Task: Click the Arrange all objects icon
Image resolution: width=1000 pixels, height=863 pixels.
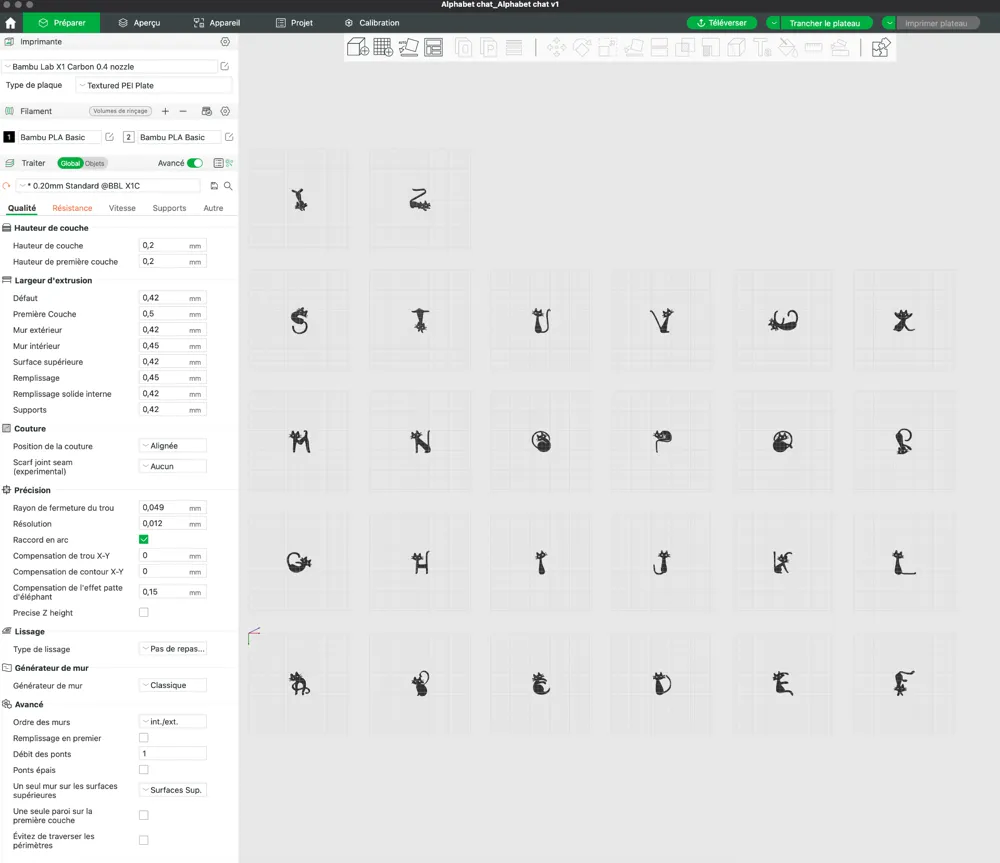Action: [433, 47]
